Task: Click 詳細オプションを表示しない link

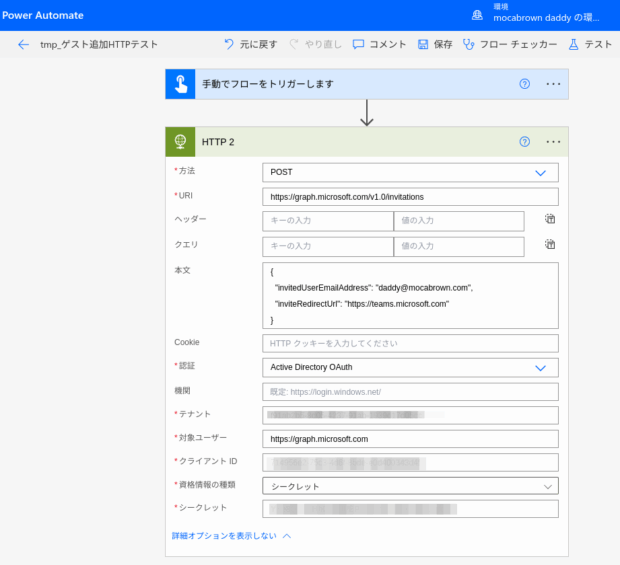Action: 231,536
